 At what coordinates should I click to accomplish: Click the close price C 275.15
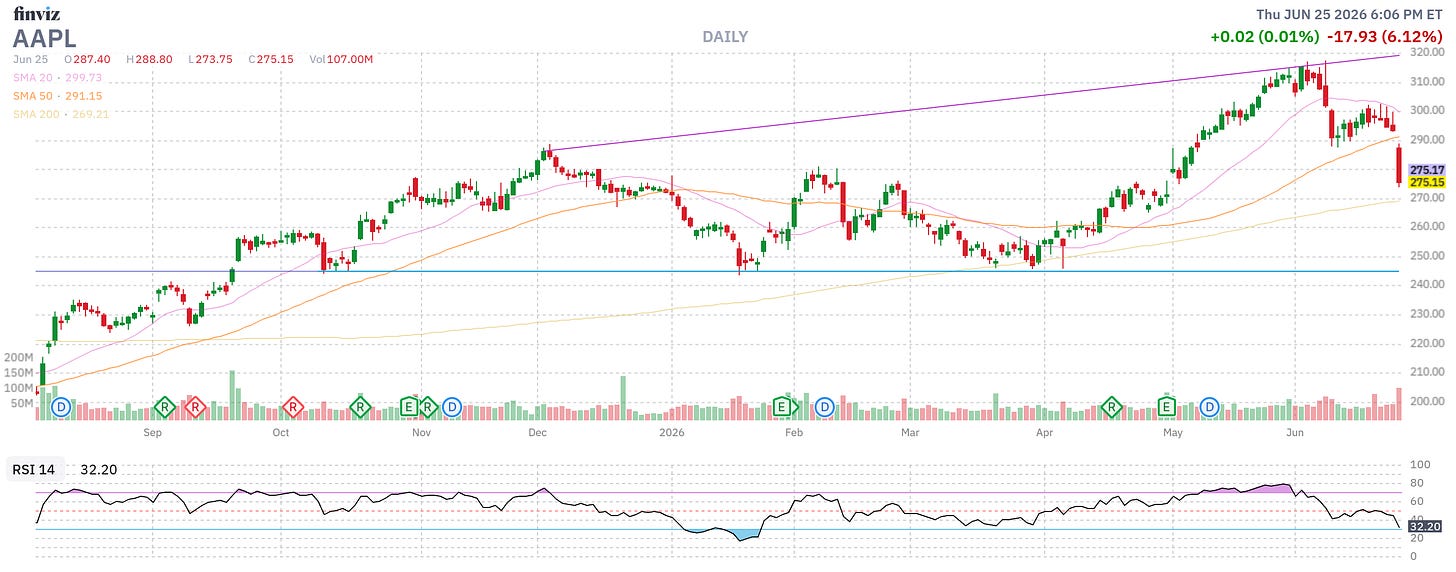(x=271, y=60)
